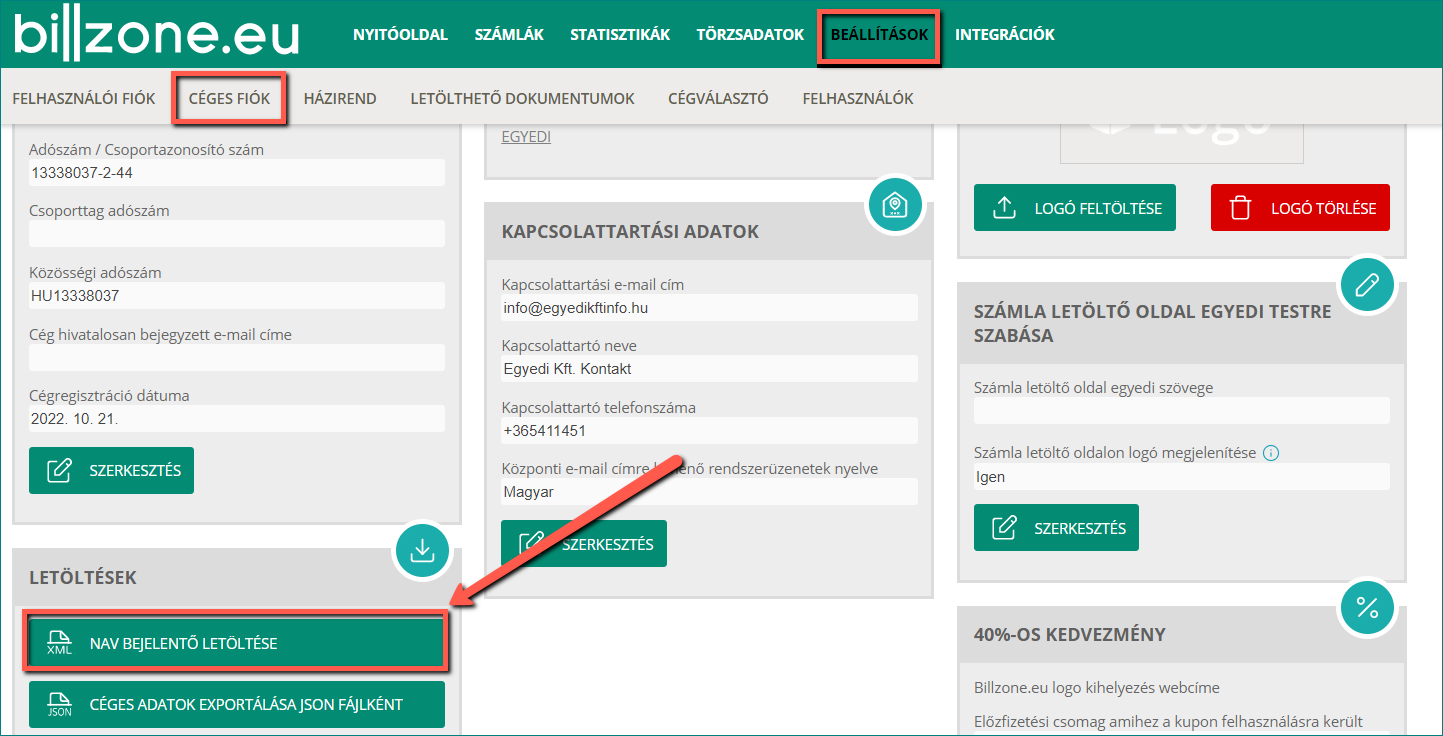Click the KAPCSOLATTARTÁSI ADATOK heading
This screenshot has width=1443, height=736.
tap(630, 232)
